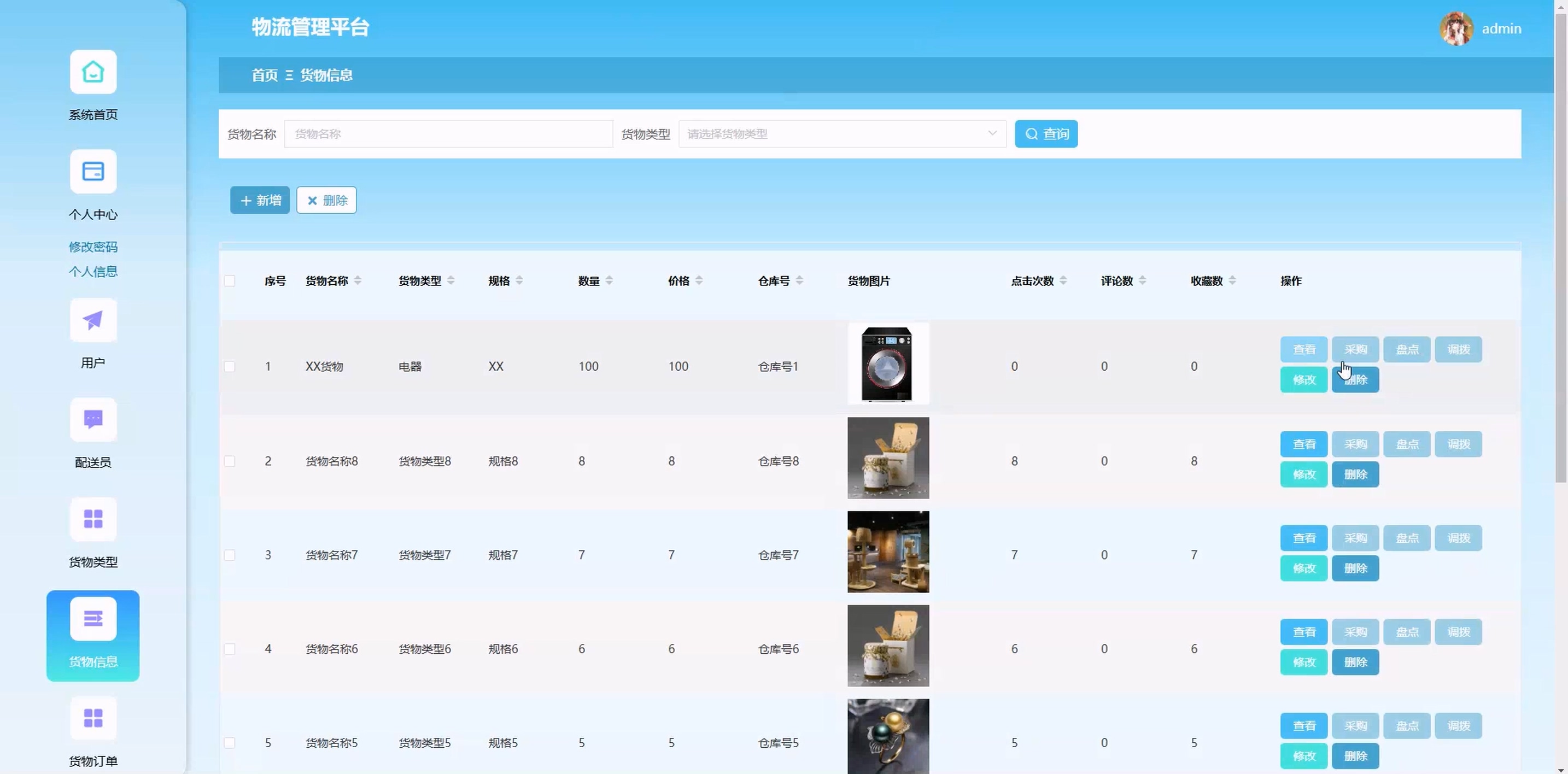Image resolution: width=1568 pixels, height=774 pixels.
Task: Open the 配送员 chat bubble icon
Action: tap(92, 419)
